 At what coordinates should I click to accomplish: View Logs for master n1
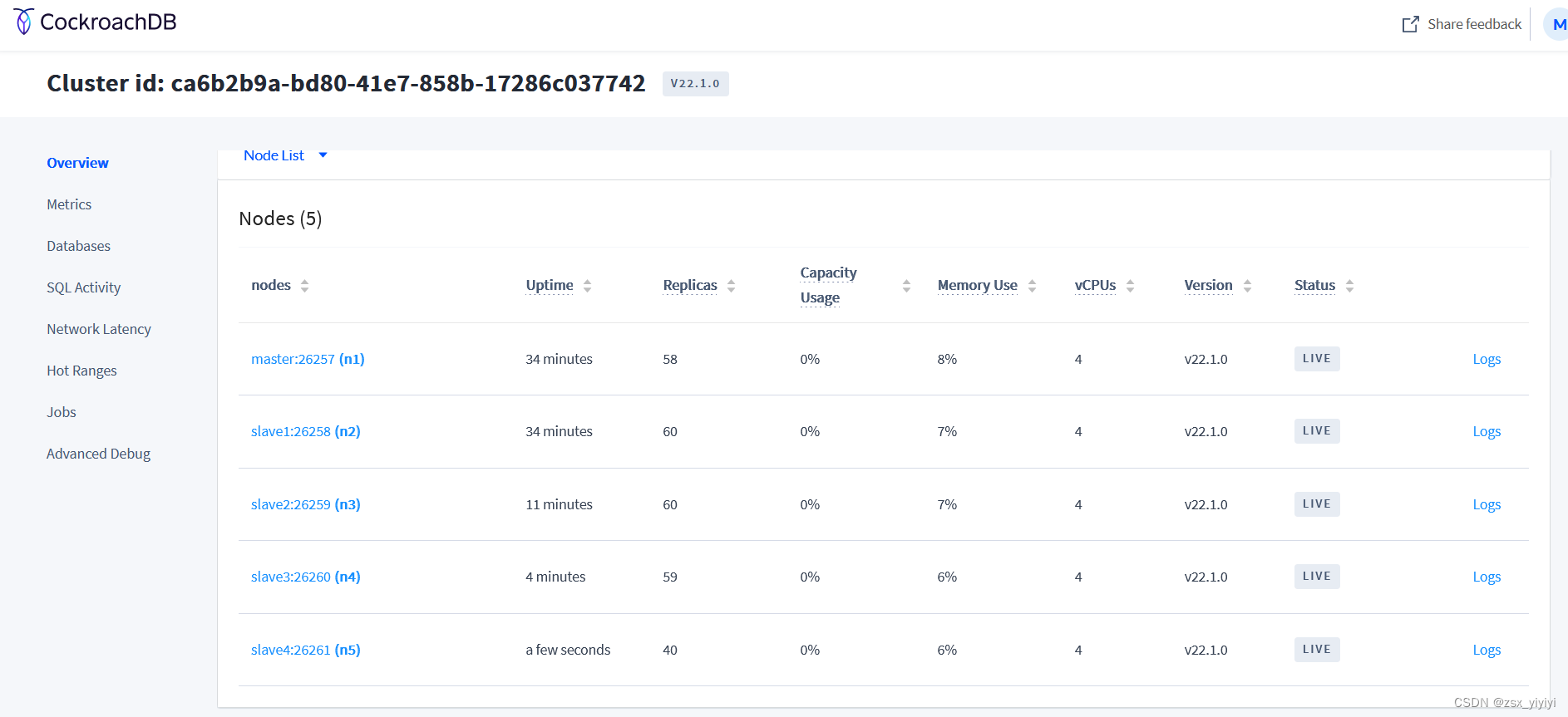click(1487, 359)
